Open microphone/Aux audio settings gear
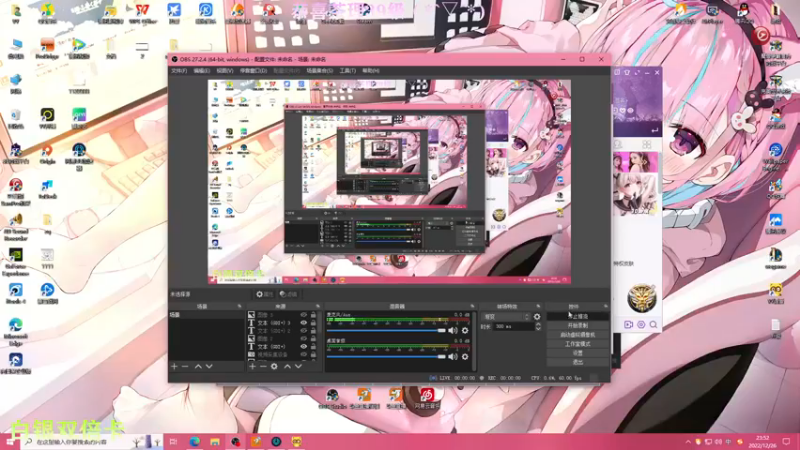Screen dimensions: 800x450 click(x=465, y=331)
